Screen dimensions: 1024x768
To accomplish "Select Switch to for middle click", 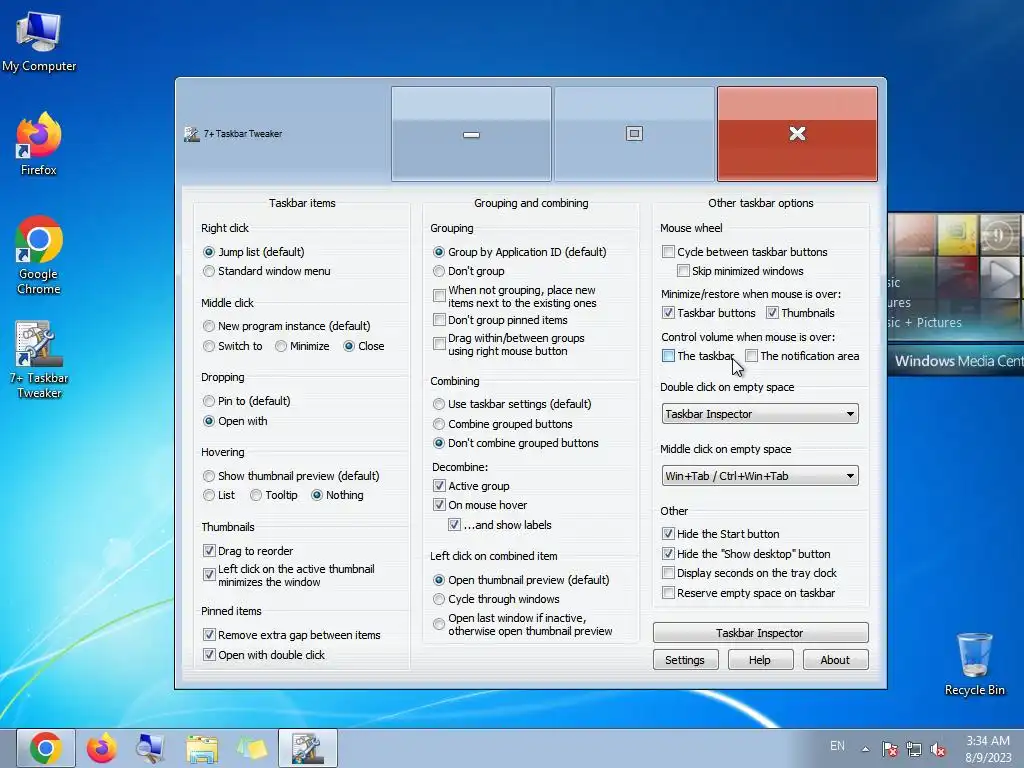I will pos(232,346).
